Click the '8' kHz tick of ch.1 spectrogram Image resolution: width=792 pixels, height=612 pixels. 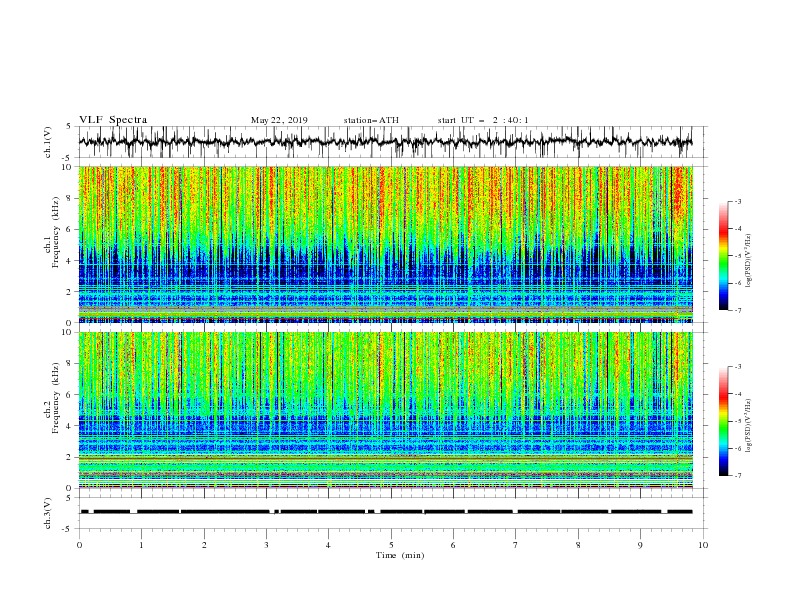(70, 198)
